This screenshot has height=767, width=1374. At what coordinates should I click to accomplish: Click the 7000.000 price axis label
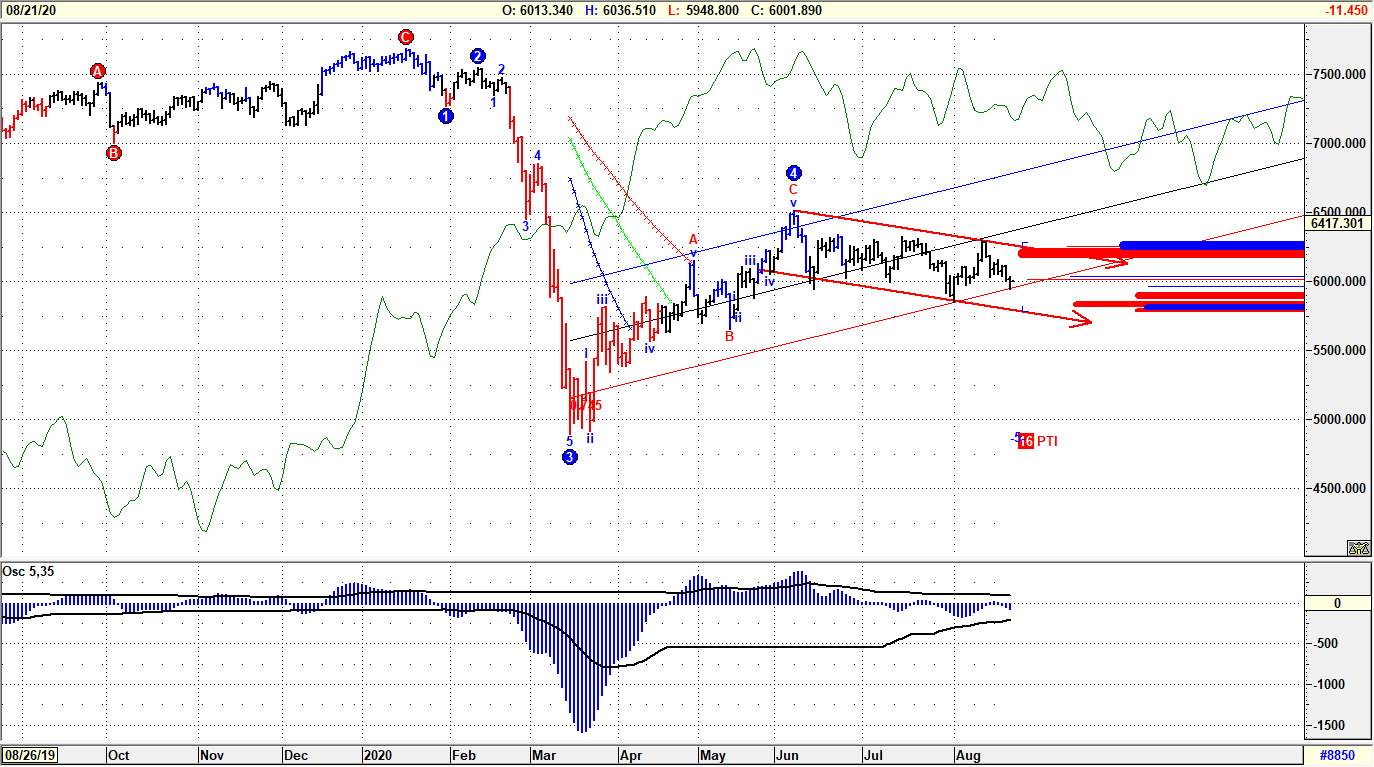point(1338,144)
